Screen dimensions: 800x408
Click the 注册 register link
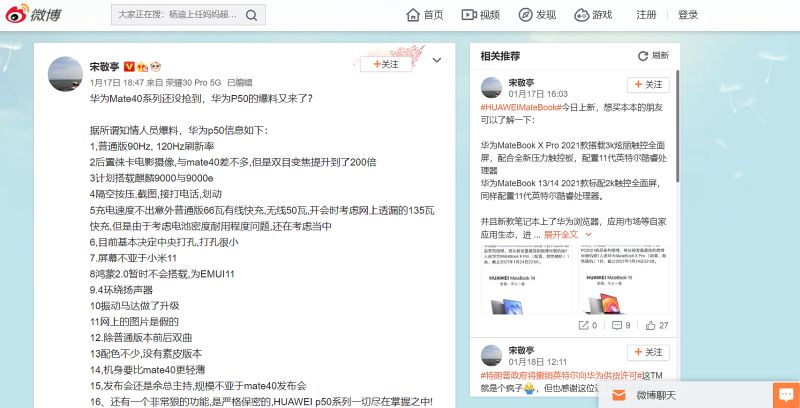[646, 15]
